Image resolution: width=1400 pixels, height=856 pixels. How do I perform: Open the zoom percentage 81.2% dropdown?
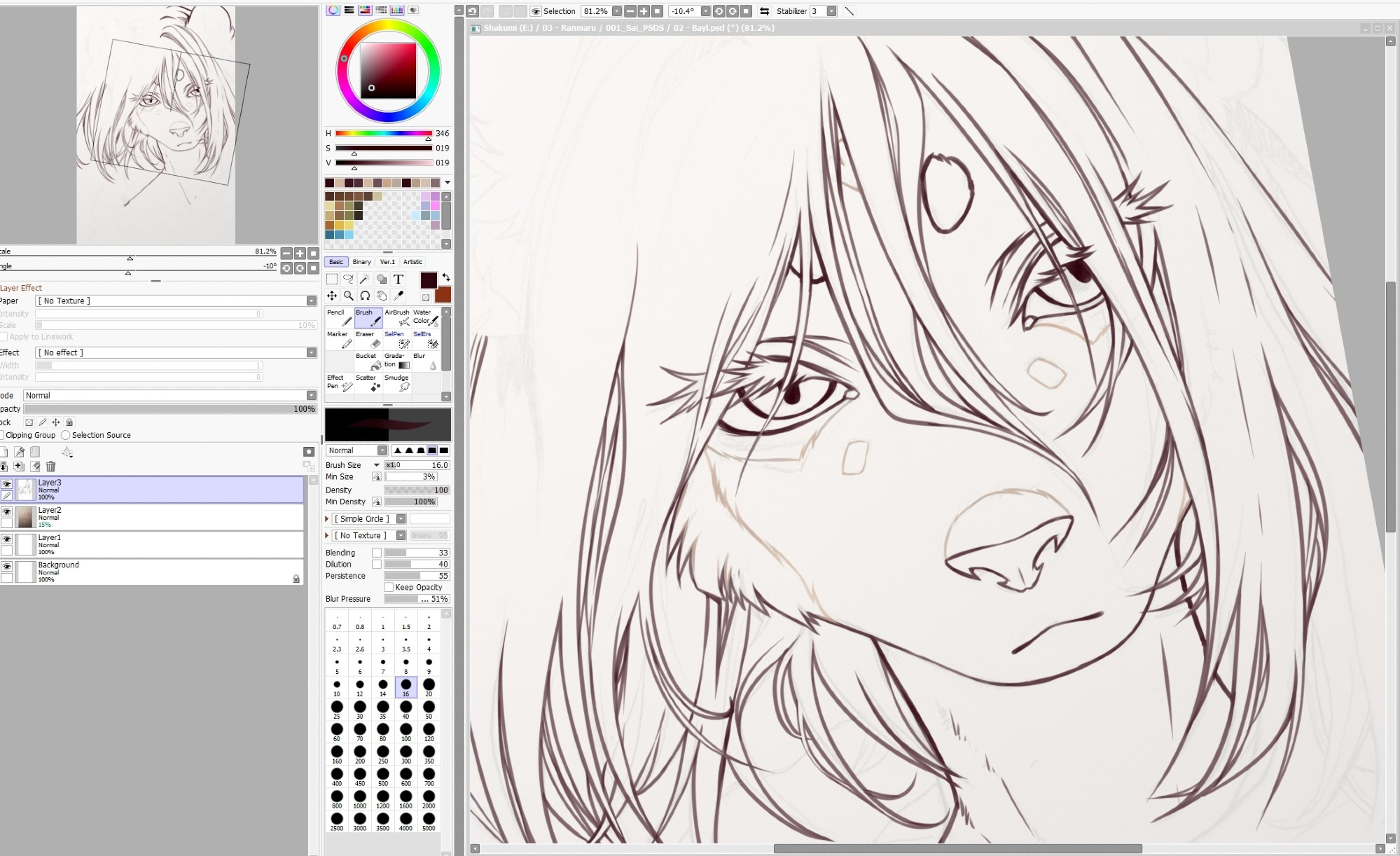[x=616, y=11]
